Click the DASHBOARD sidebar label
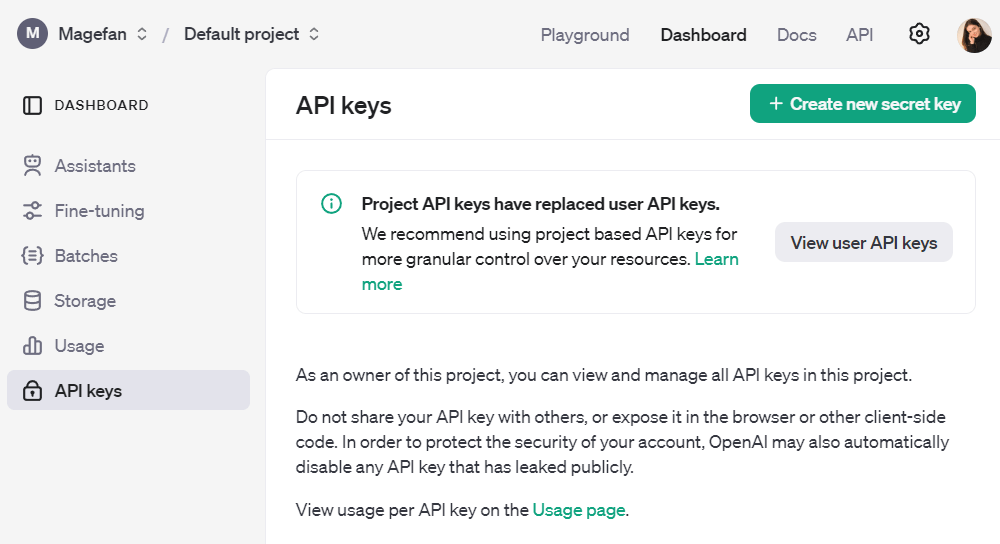The height and width of the screenshot is (544, 1000). (x=101, y=105)
